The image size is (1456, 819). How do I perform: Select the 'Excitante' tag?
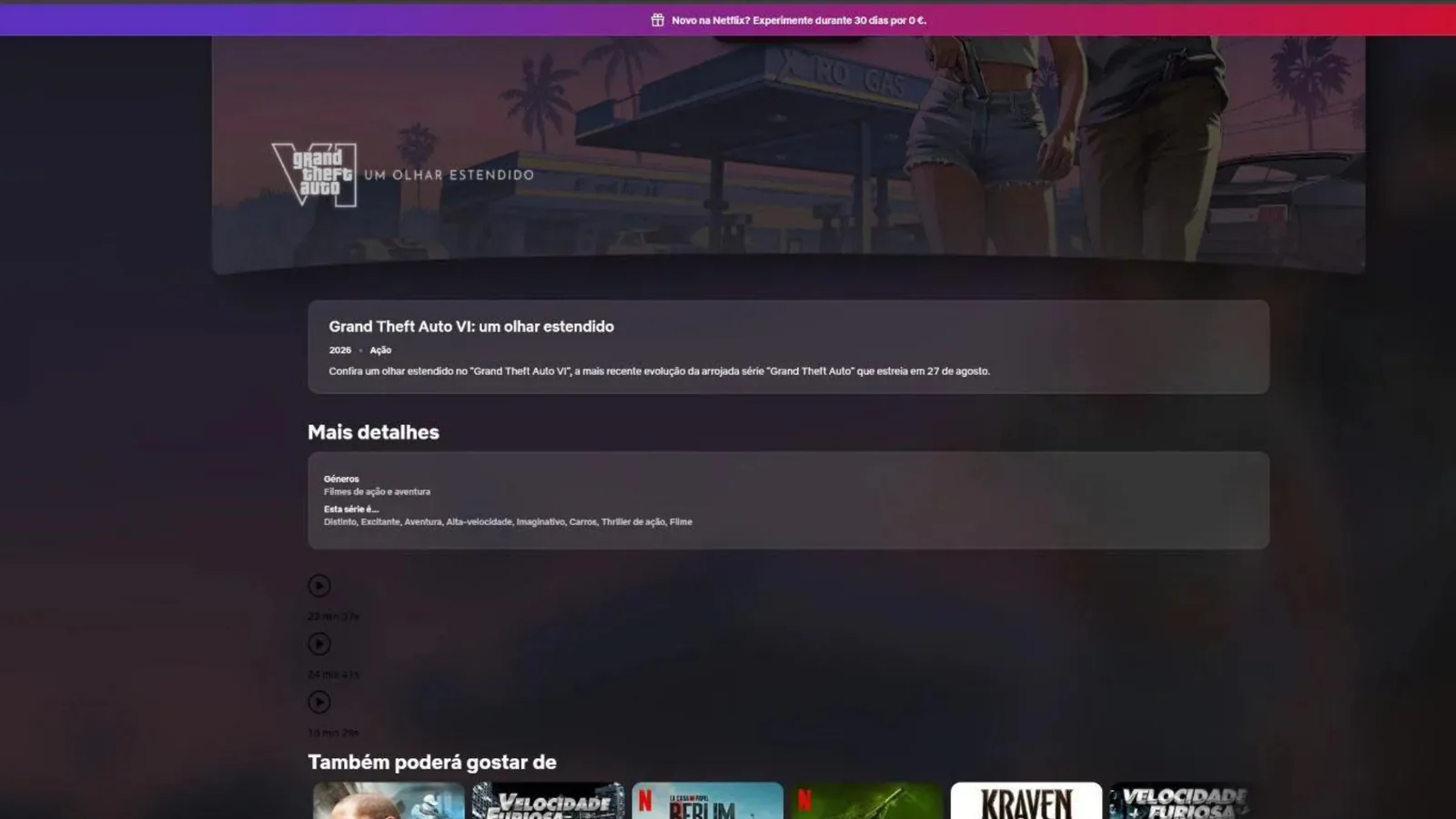tap(380, 521)
